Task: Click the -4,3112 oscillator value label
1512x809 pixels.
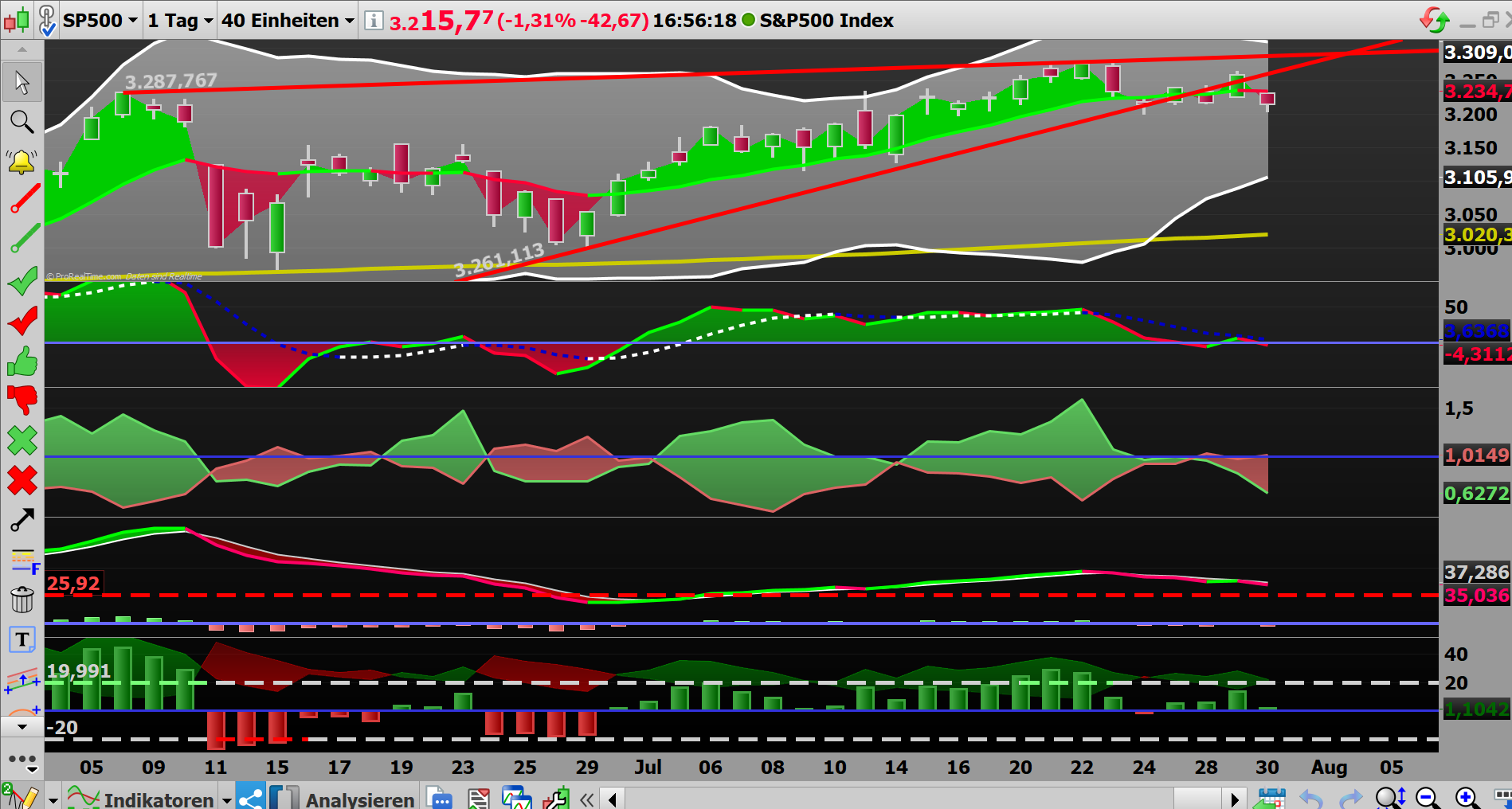Action: [1477, 354]
